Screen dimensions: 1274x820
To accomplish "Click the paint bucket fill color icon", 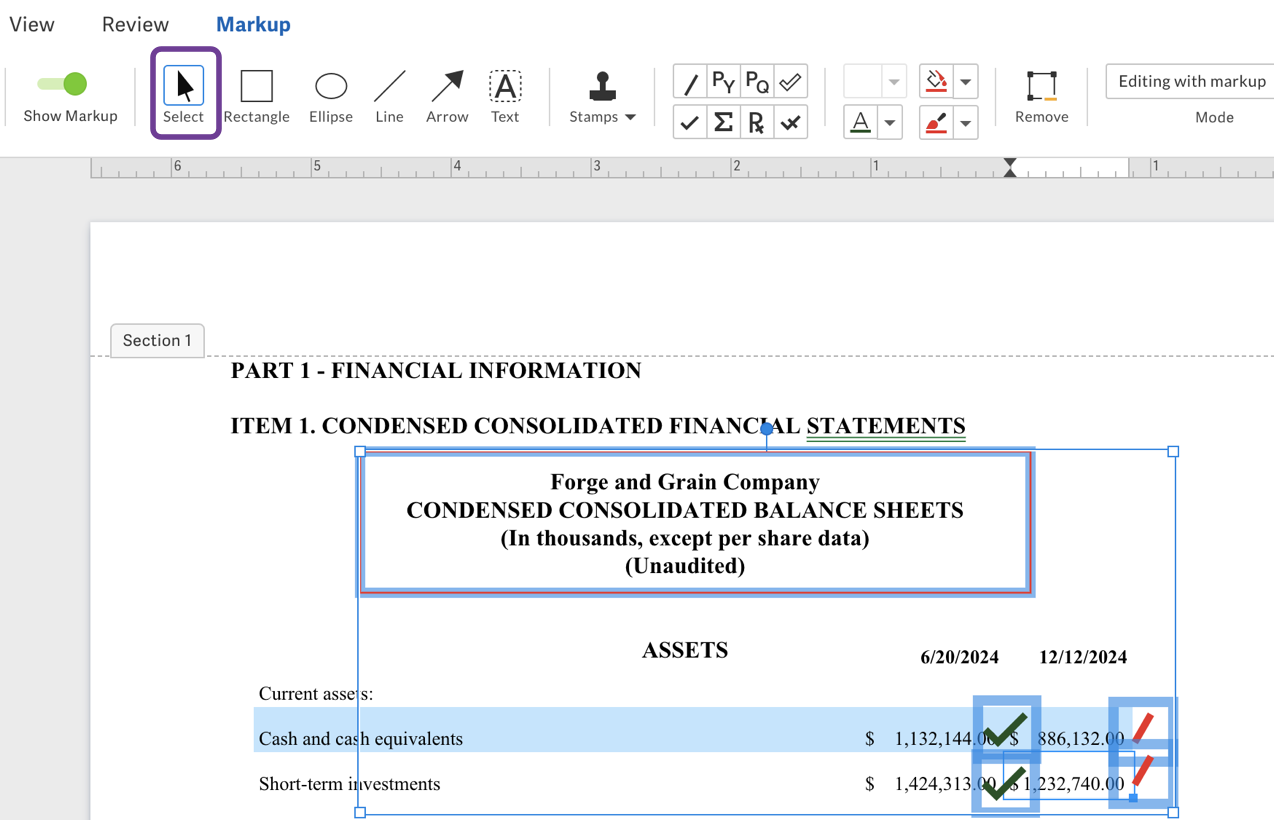I will [x=936, y=81].
